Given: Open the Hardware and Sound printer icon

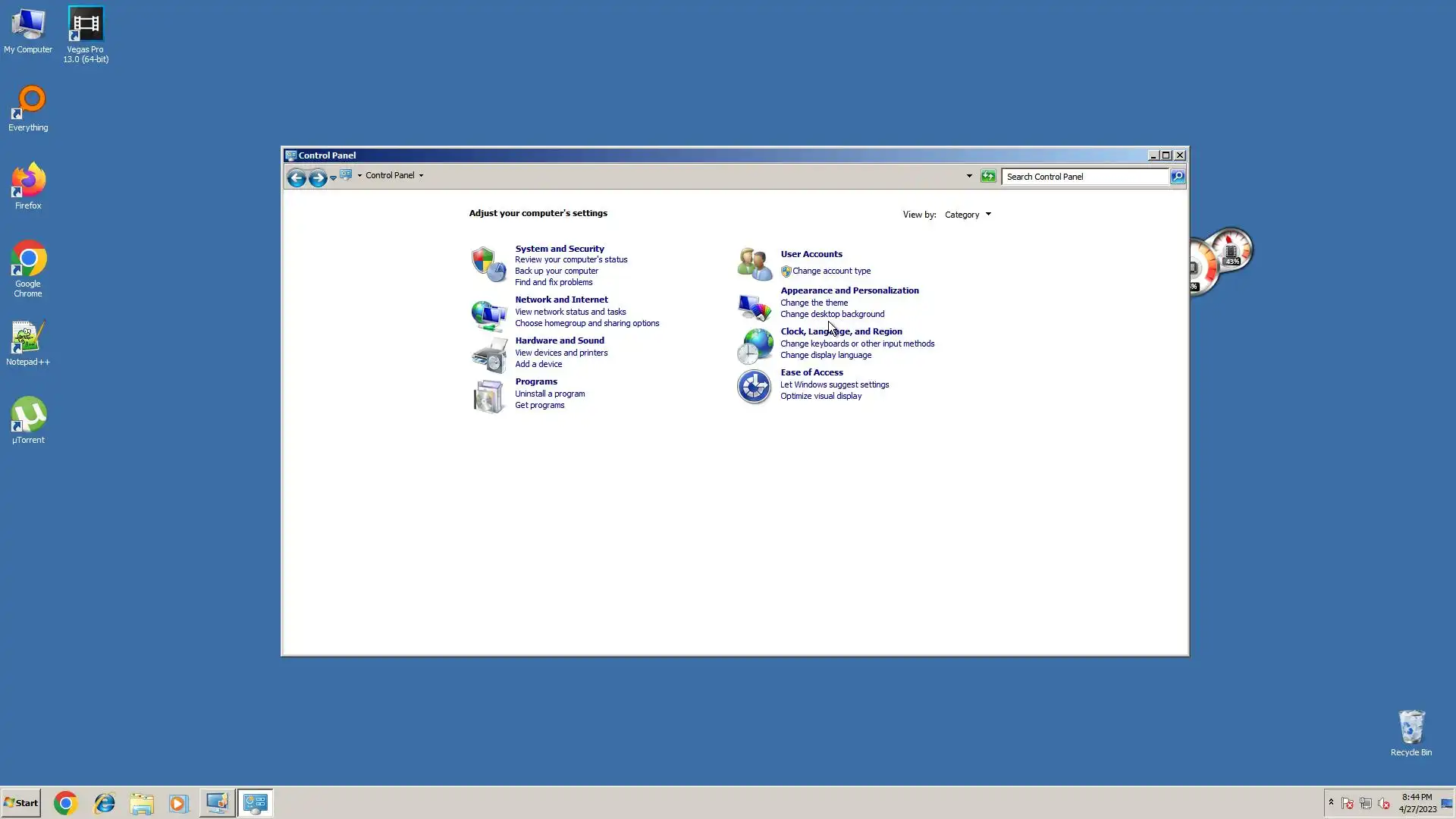Looking at the screenshot, I should click(488, 355).
